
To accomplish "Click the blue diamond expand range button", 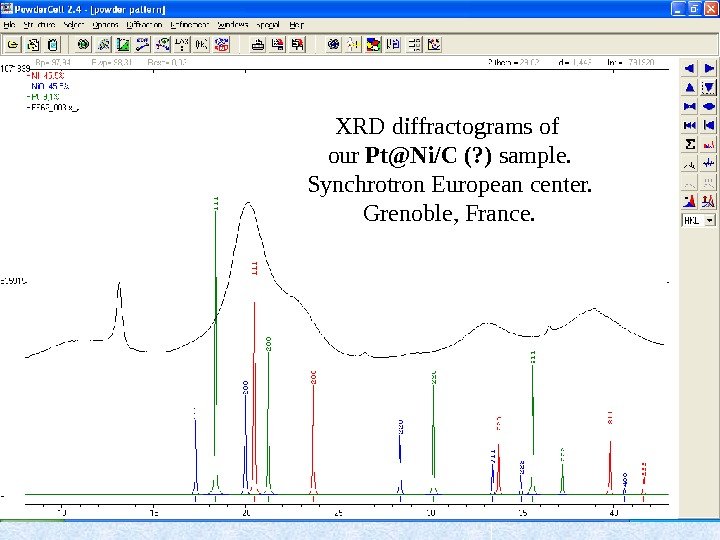I will click(709, 106).
